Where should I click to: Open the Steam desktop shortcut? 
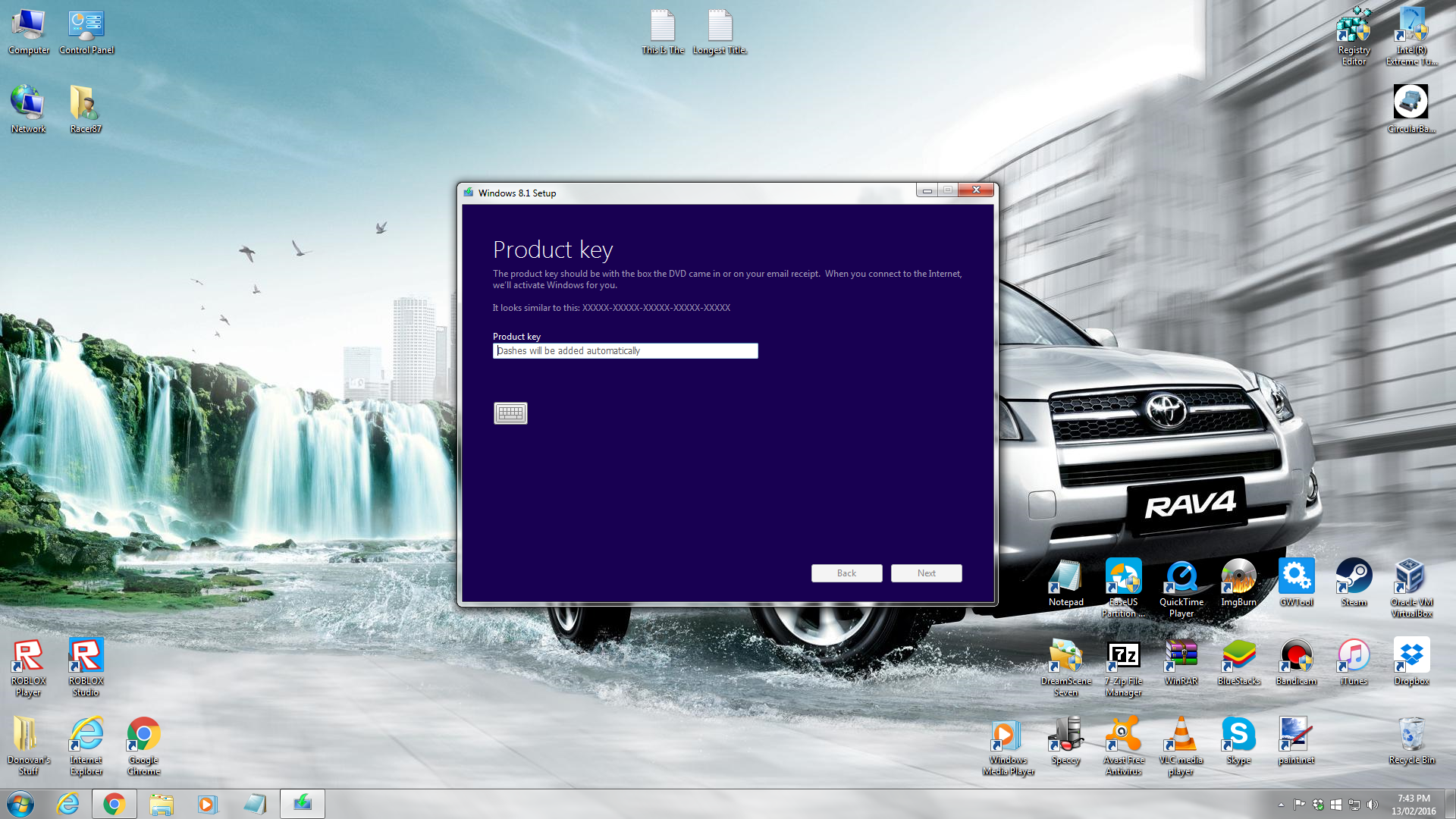pos(1354,578)
